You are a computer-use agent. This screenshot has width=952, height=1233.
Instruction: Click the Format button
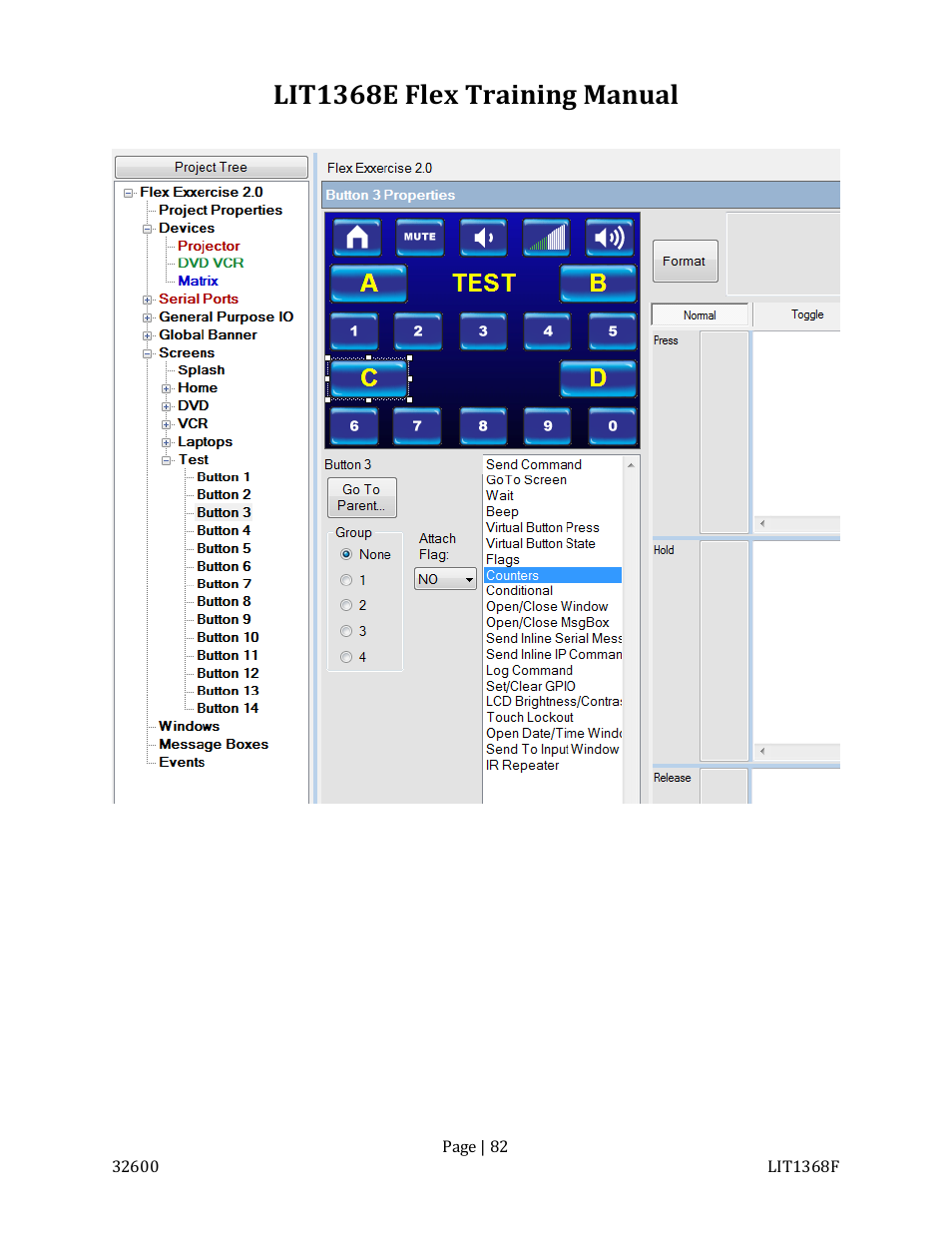(685, 261)
